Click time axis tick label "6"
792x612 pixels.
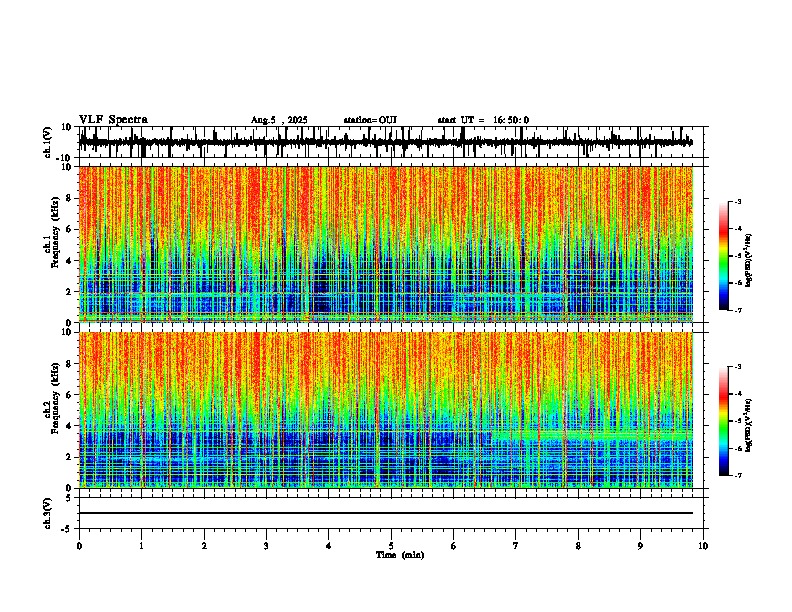click(x=454, y=546)
